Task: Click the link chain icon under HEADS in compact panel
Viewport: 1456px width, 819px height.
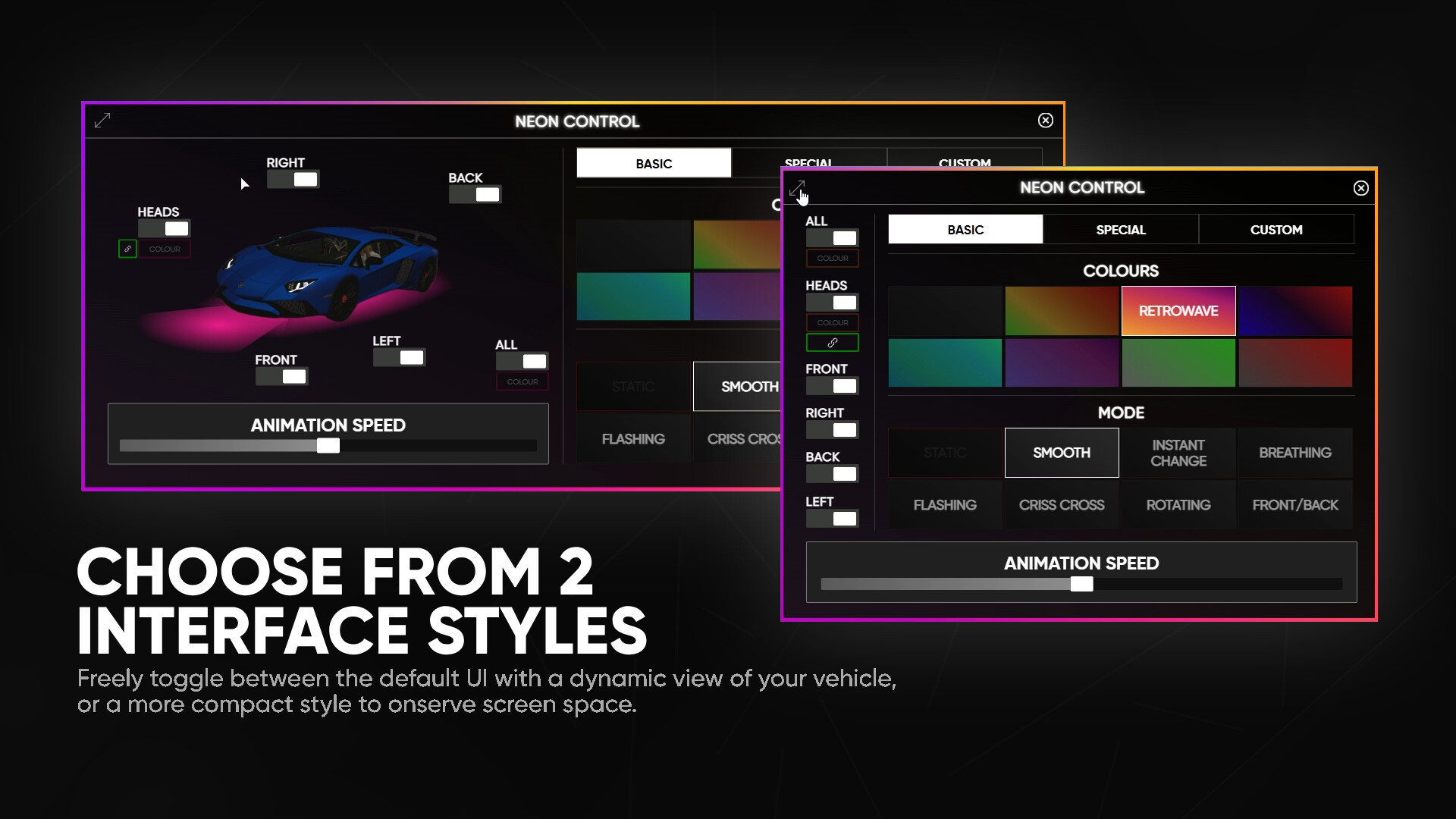Action: click(832, 343)
